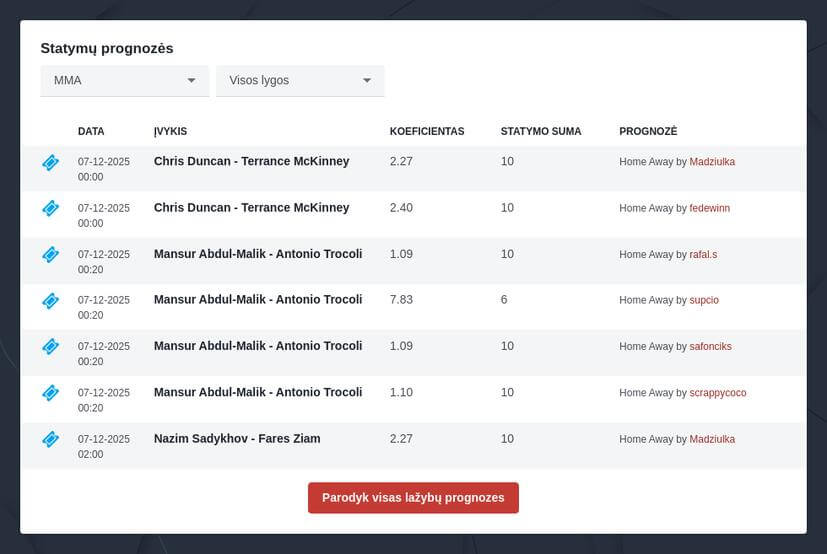Click ticket icon in fedewinn's prediction row

coord(50,208)
